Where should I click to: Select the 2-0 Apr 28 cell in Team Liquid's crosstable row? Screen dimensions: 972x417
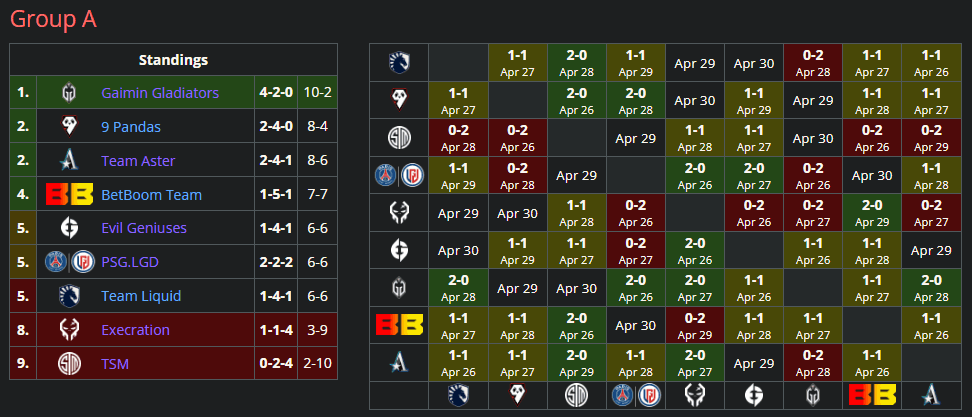point(576,63)
